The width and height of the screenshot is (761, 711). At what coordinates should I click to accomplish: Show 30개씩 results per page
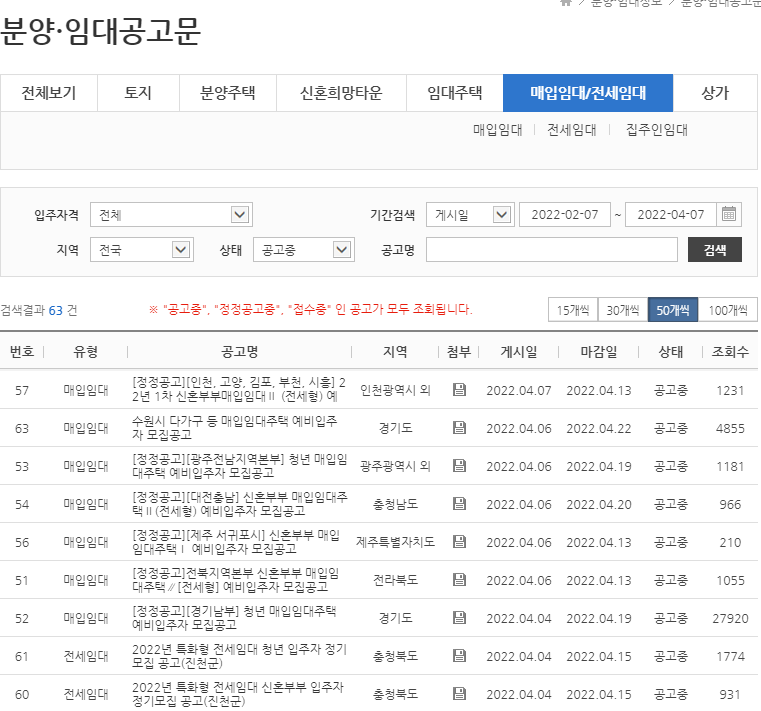(623, 310)
